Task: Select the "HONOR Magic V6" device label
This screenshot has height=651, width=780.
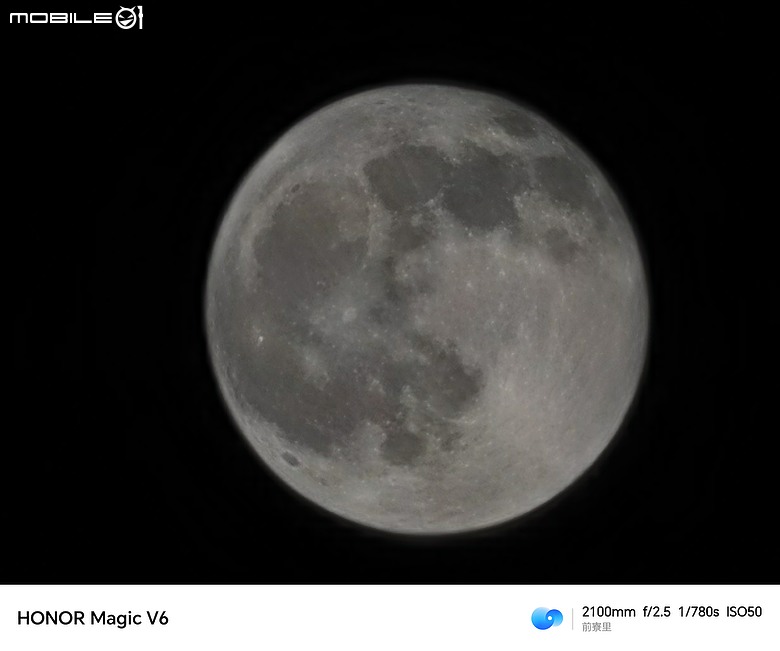Action: click(x=93, y=618)
